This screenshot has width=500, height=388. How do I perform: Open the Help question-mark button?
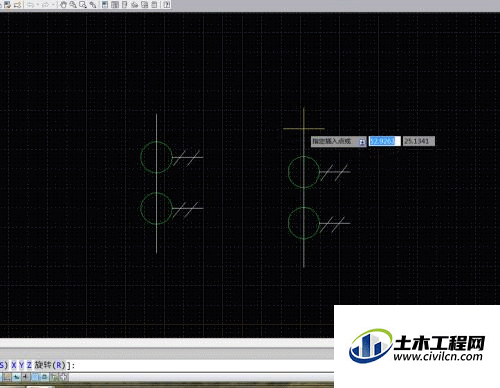pos(167,5)
